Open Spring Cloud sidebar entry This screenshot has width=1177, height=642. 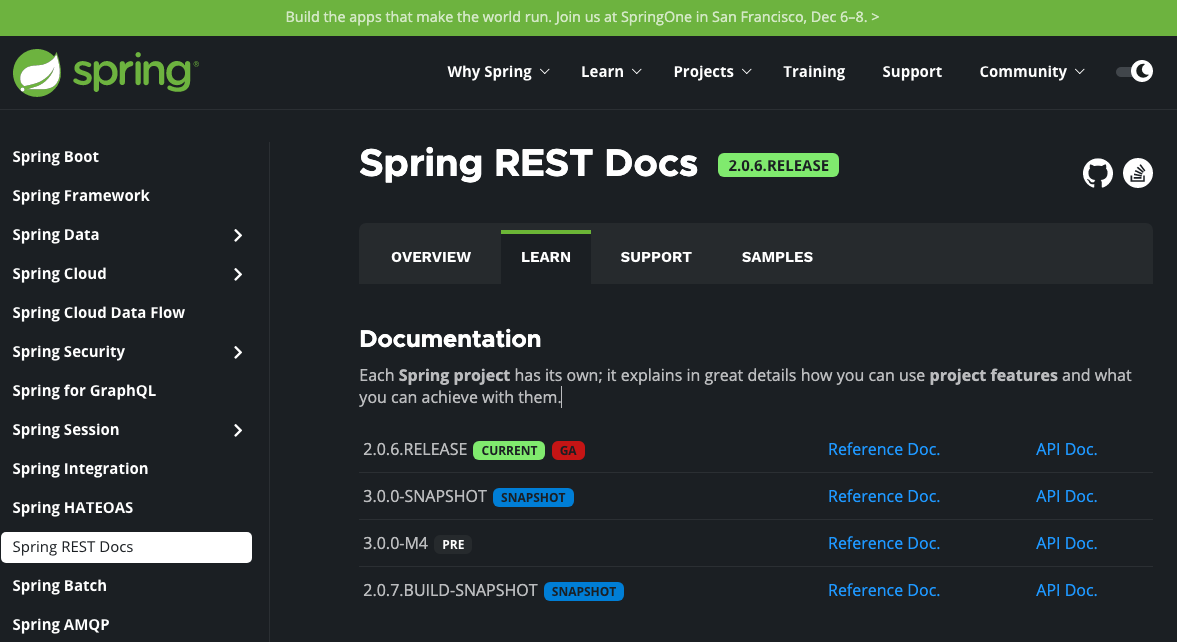point(59,273)
